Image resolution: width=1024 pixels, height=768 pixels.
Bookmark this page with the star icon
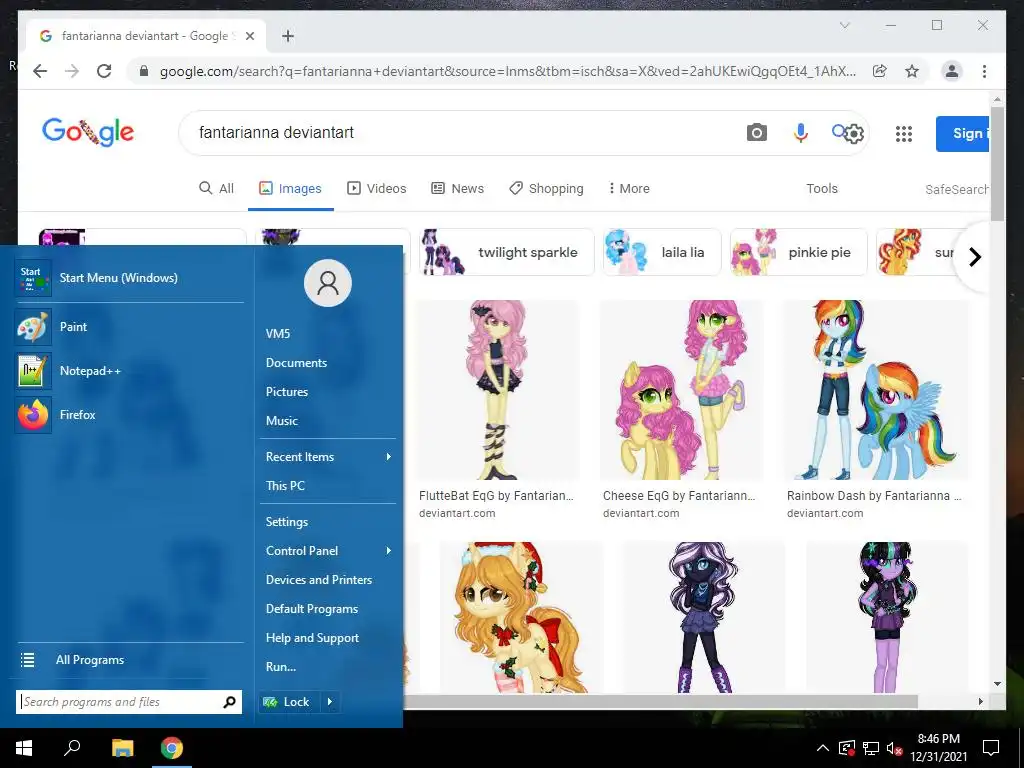(x=912, y=71)
